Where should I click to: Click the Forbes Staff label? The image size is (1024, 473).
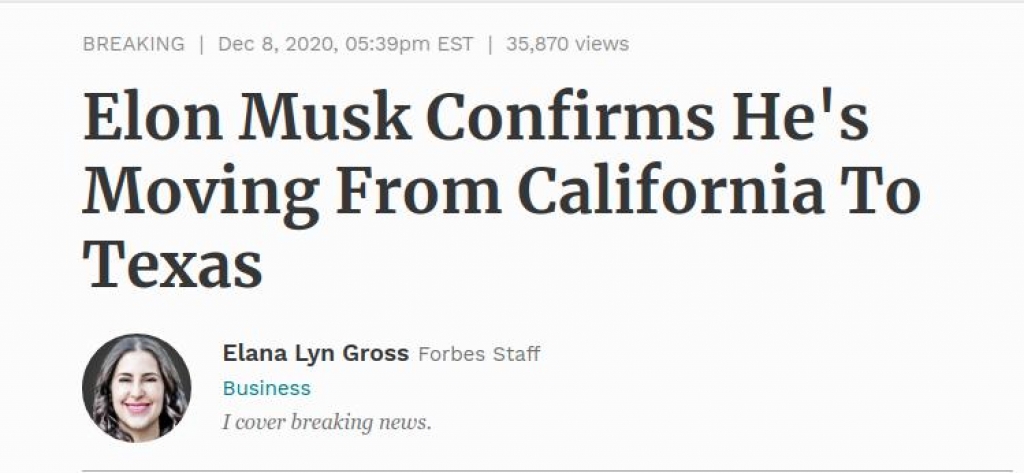click(x=479, y=354)
